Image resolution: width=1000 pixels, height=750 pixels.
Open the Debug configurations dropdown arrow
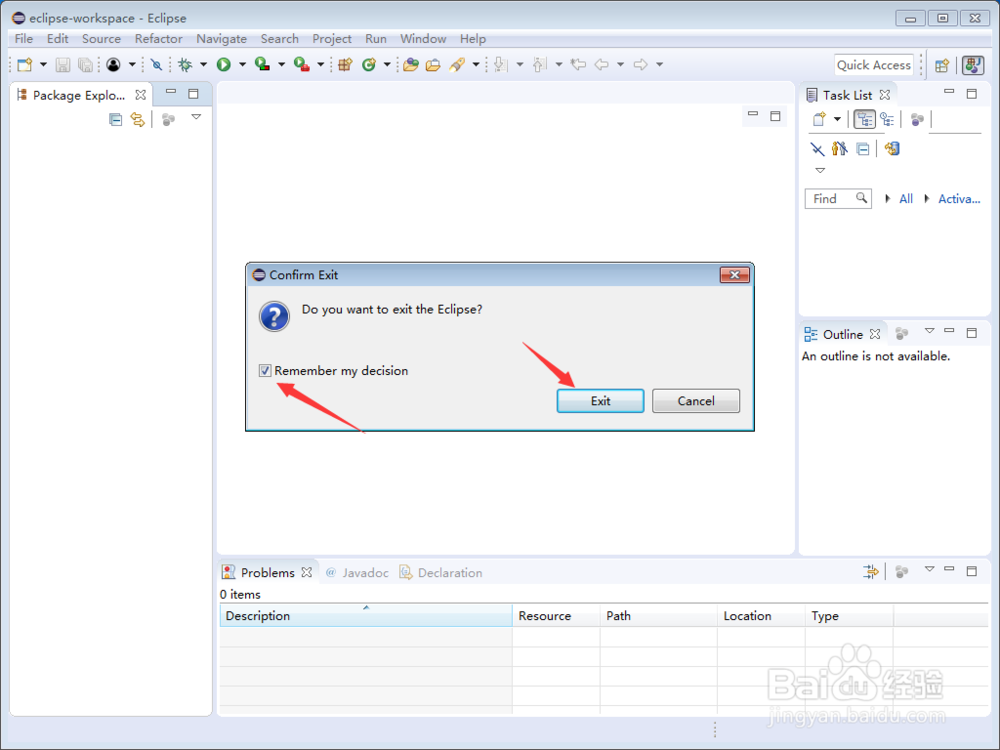(203, 64)
